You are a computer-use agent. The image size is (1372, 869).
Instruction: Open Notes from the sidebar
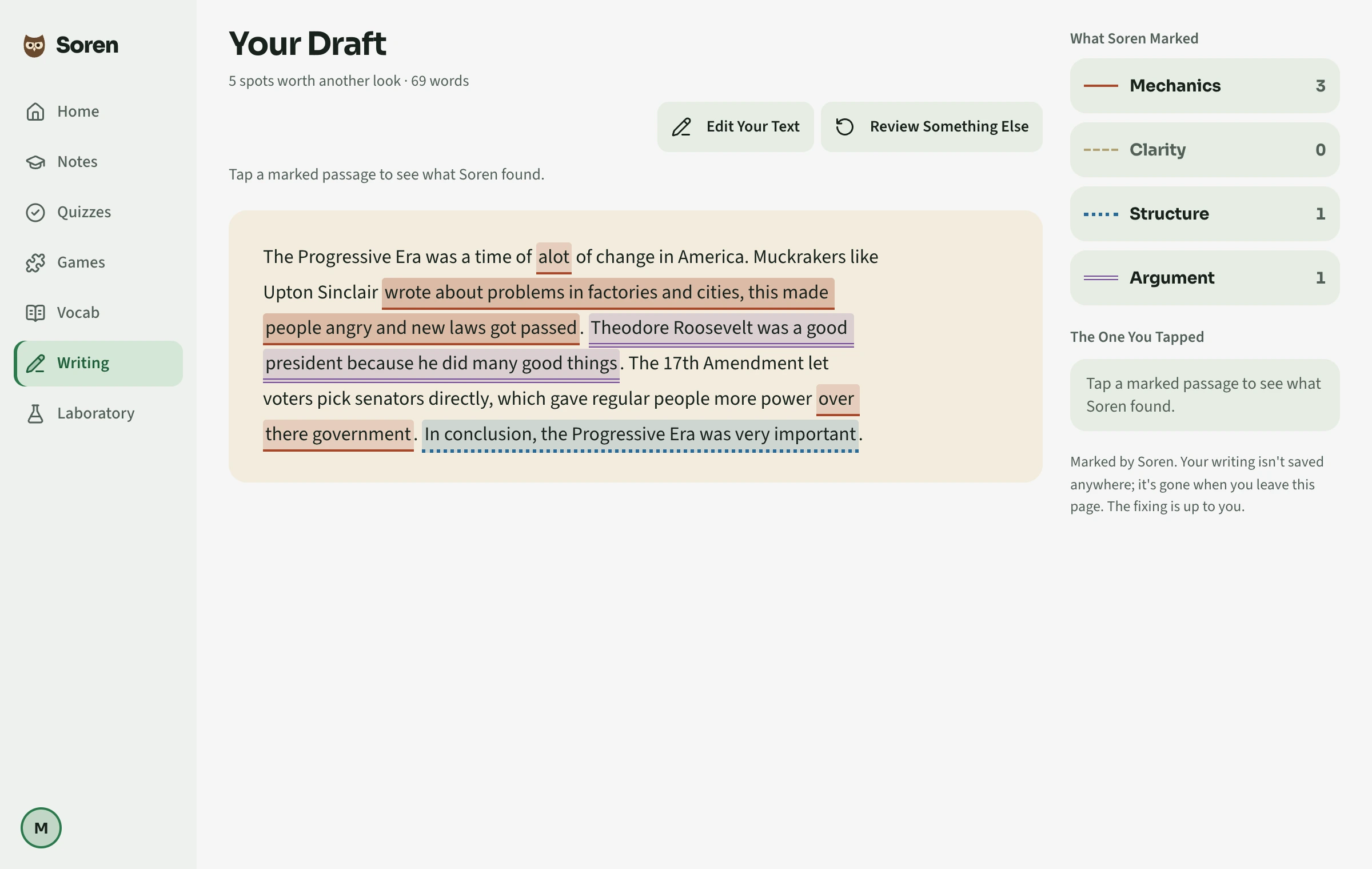[98, 162]
